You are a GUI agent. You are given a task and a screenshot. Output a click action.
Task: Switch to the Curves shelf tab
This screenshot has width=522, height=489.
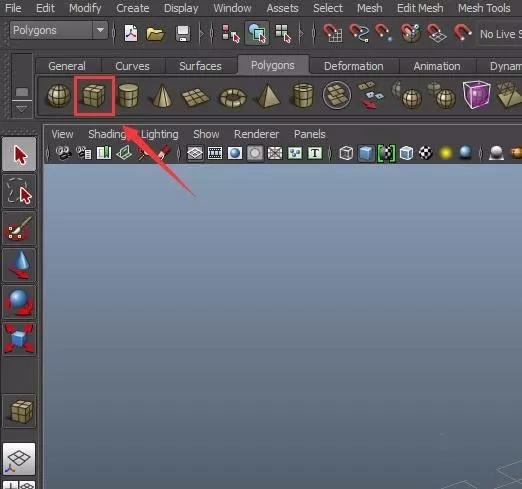132,66
